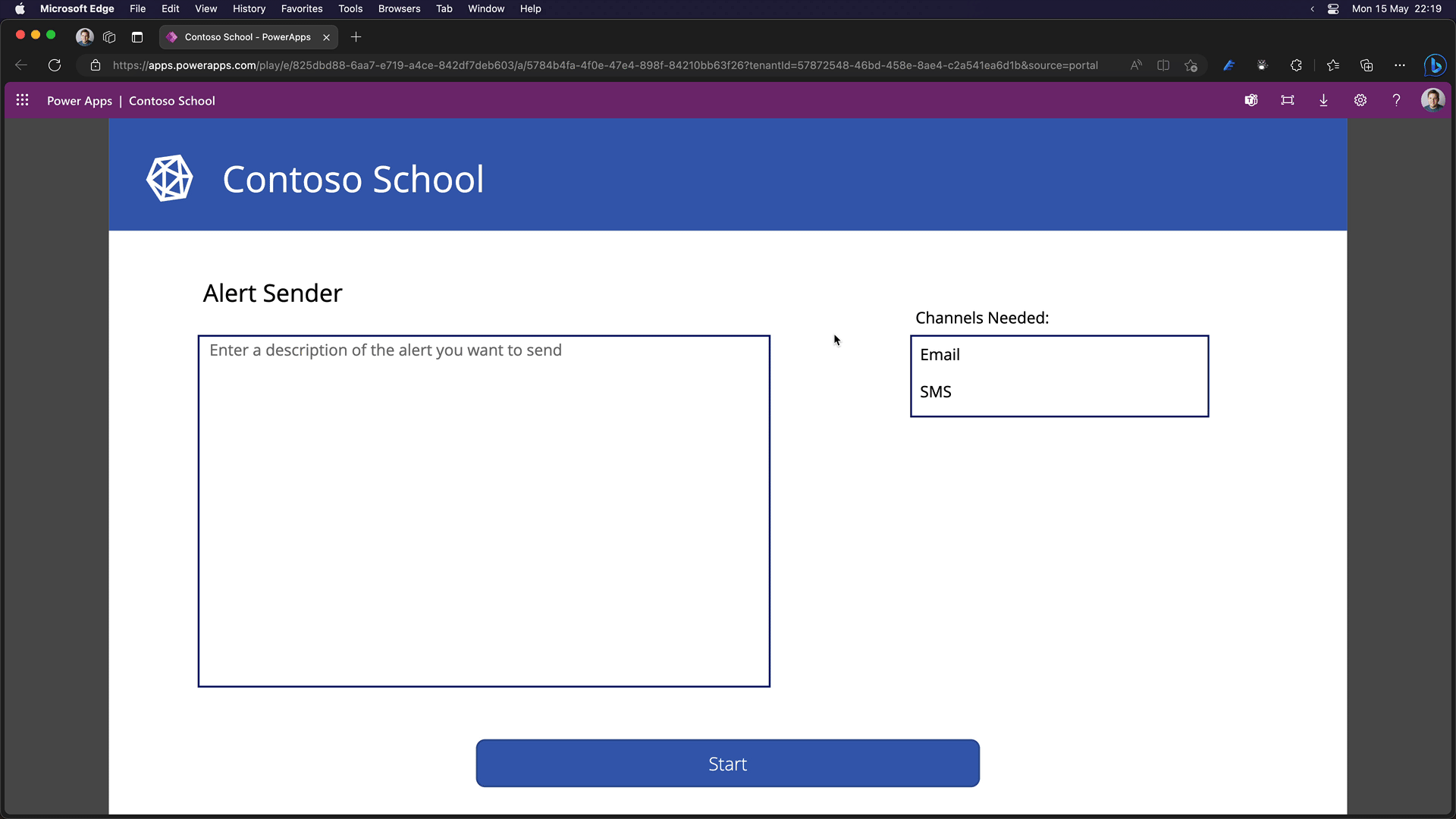
Task: Click the Add to Teams icon
Action: (x=1251, y=100)
